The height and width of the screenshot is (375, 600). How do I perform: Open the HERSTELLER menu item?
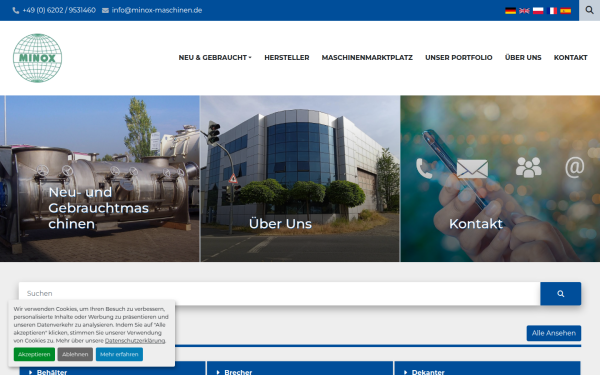pyautogui.click(x=287, y=58)
